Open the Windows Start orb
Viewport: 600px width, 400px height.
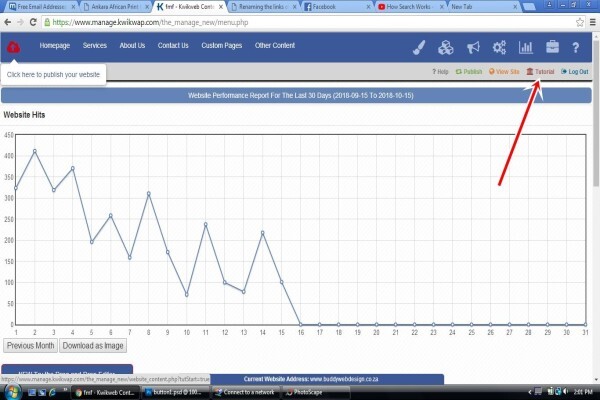13,392
